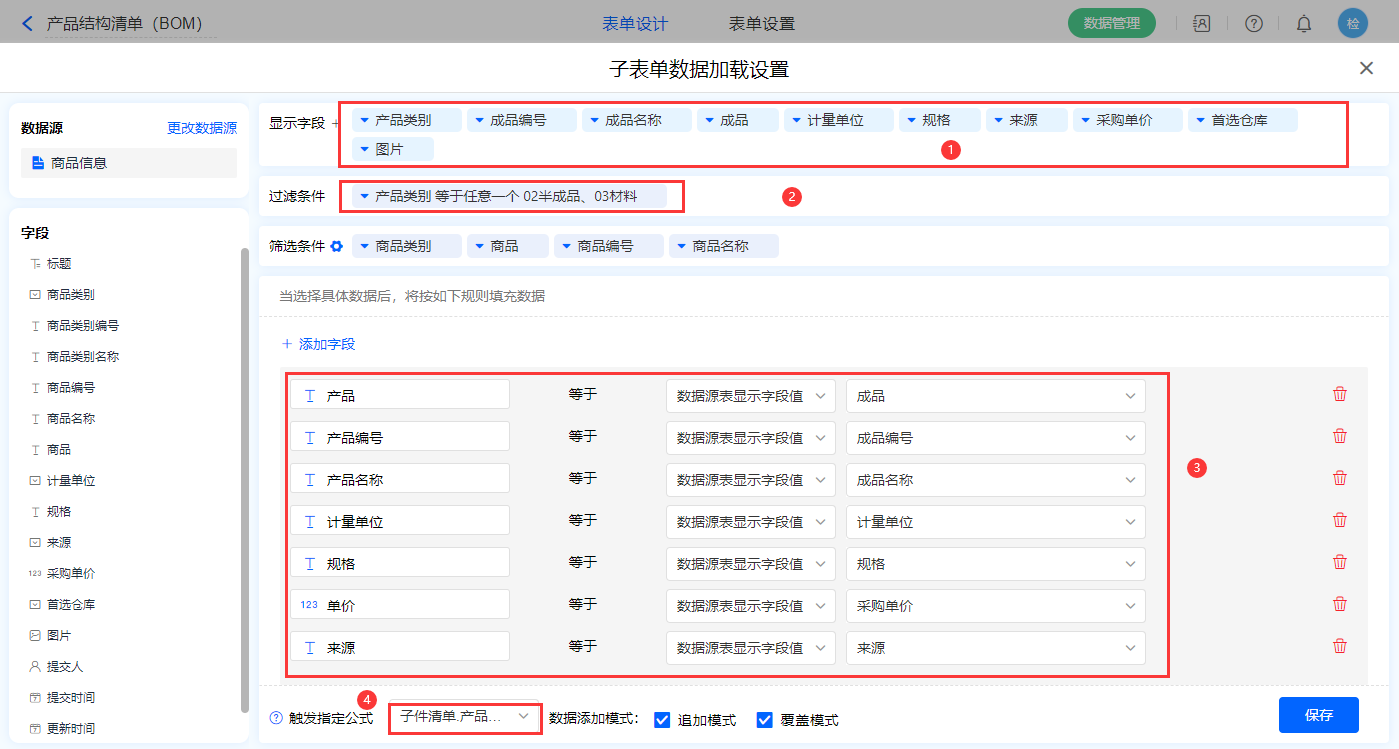
Task: Switch to the 表单设置 tab
Action: 761,23
